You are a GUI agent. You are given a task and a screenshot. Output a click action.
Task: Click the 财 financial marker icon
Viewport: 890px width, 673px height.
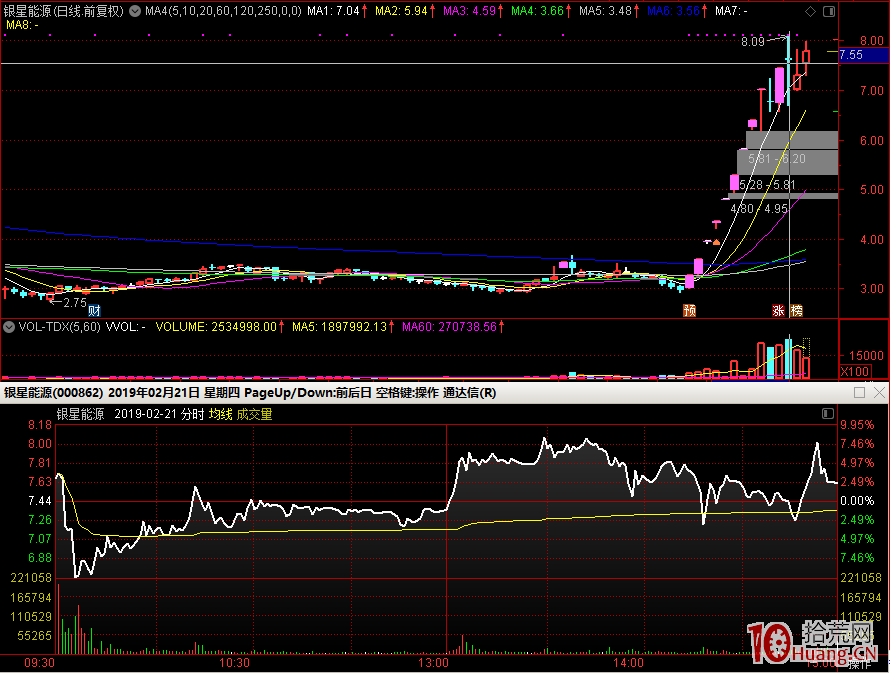pos(93,310)
